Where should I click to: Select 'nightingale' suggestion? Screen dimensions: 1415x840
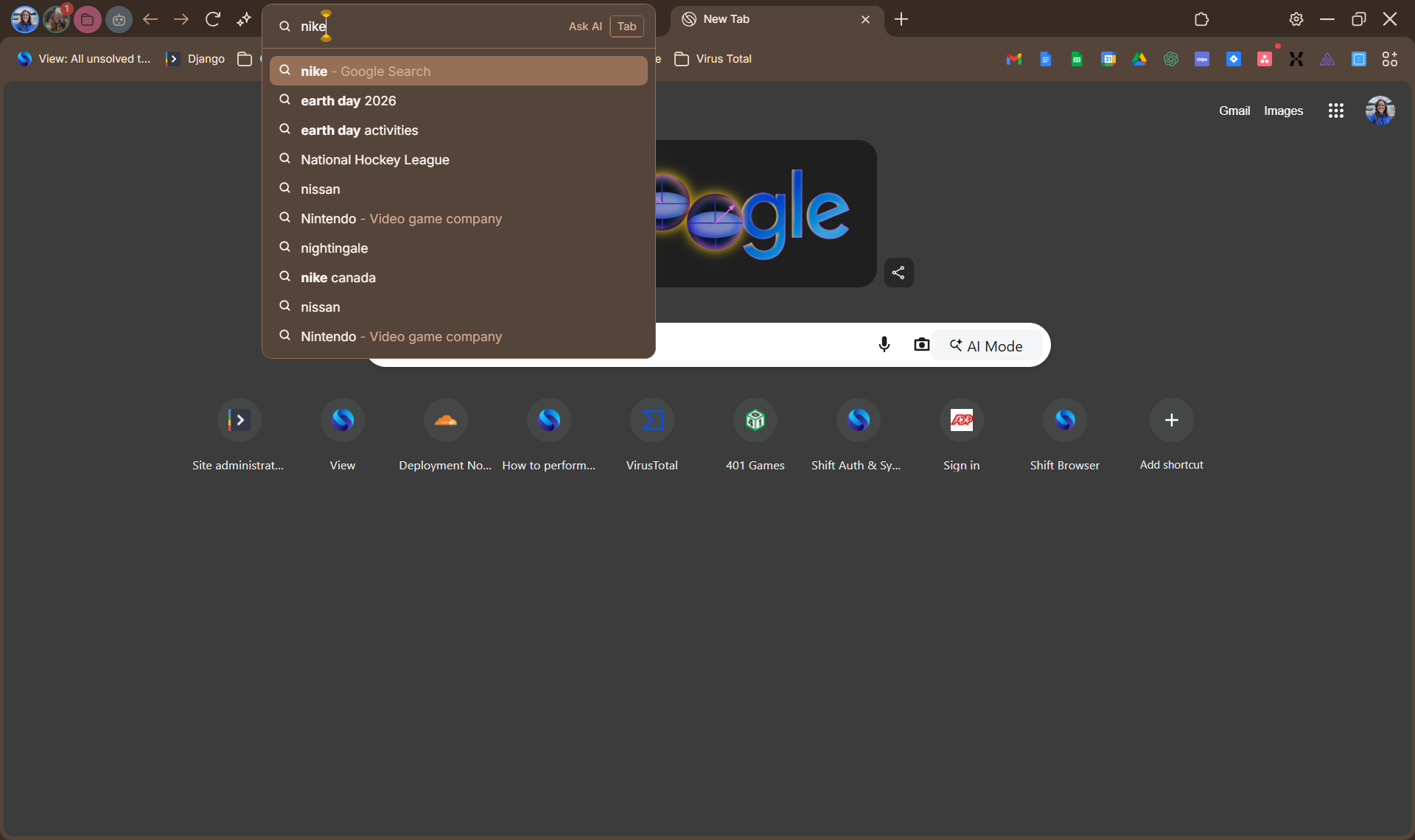point(458,248)
